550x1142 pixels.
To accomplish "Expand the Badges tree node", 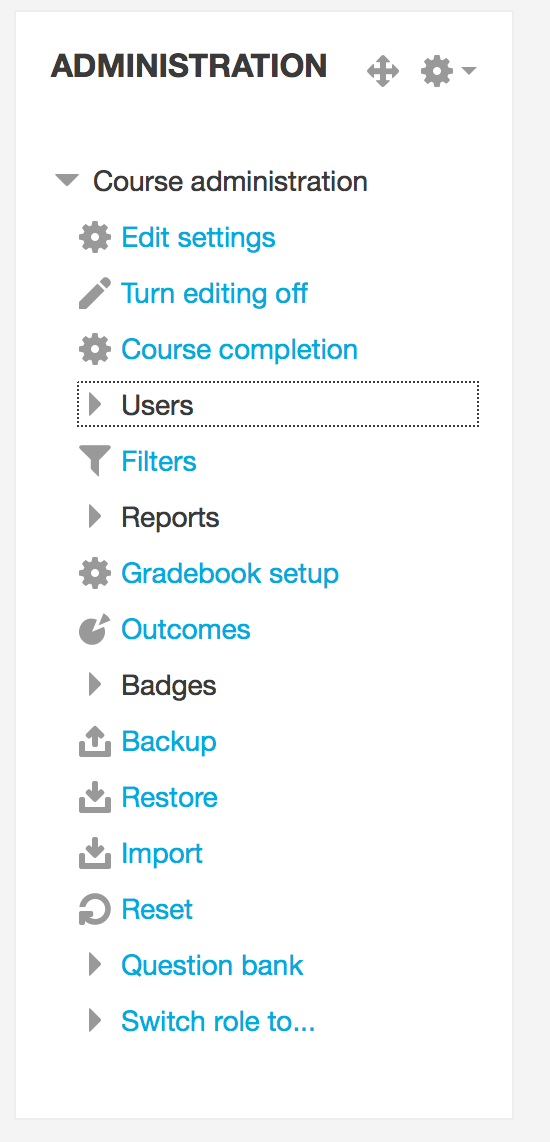I will coord(95,685).
